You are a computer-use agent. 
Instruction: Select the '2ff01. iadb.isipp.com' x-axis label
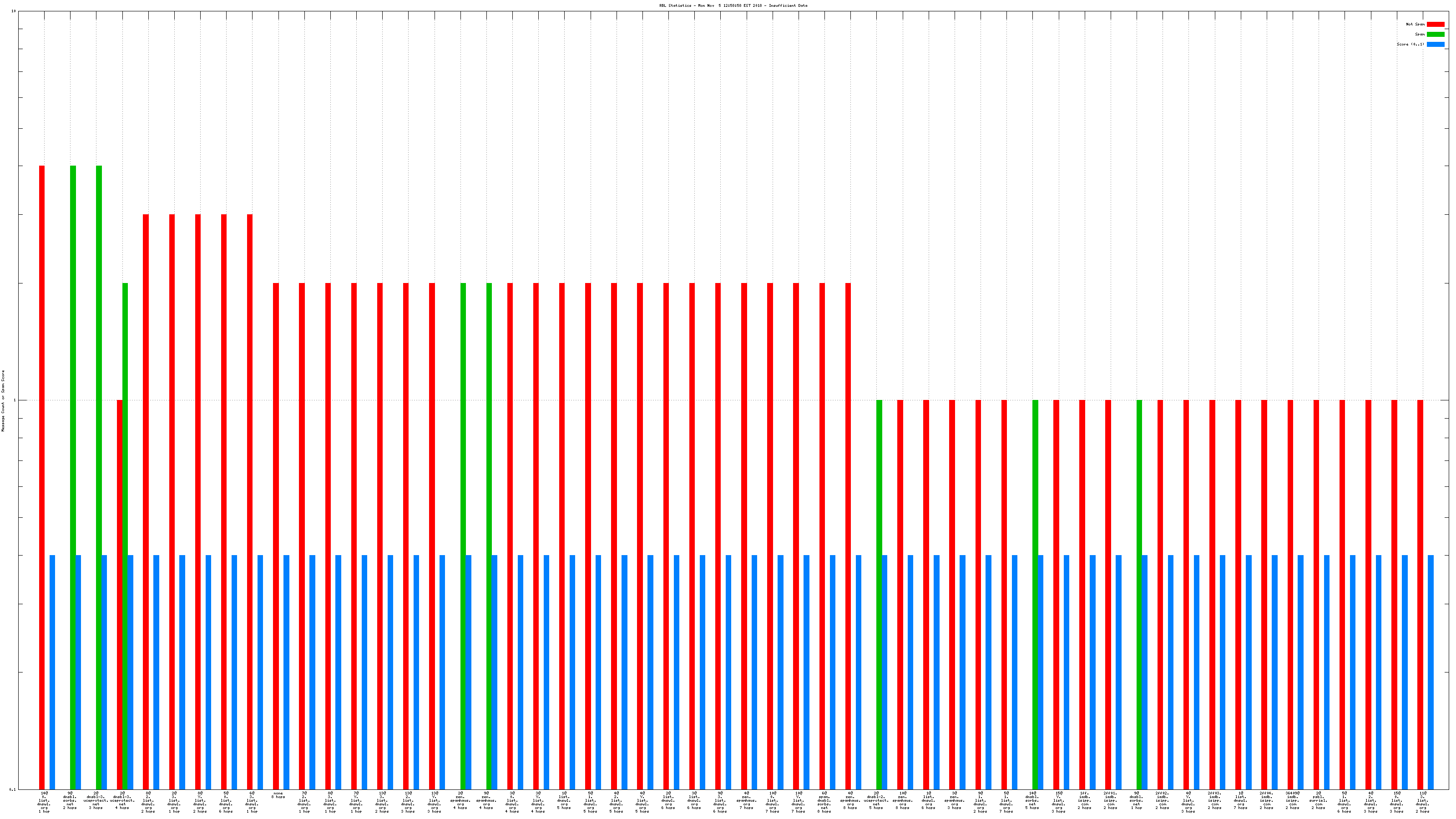tap(1110, 800)
